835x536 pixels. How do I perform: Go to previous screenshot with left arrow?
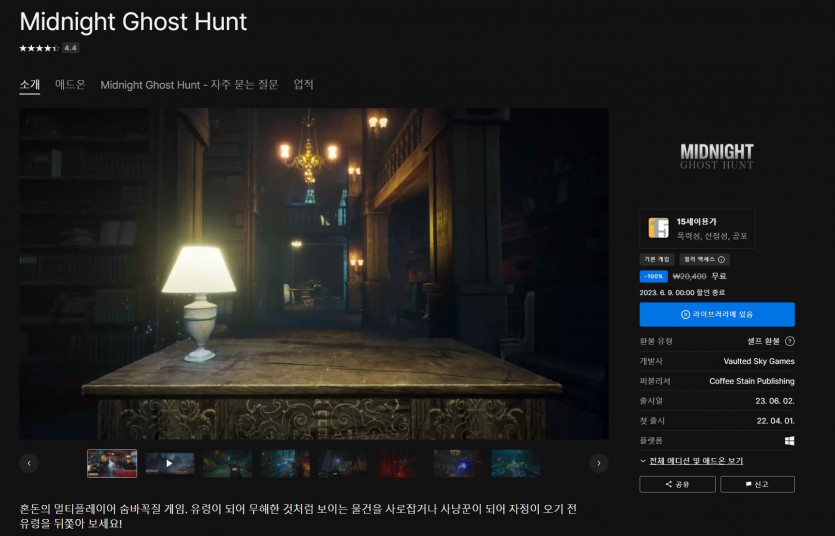29,463
